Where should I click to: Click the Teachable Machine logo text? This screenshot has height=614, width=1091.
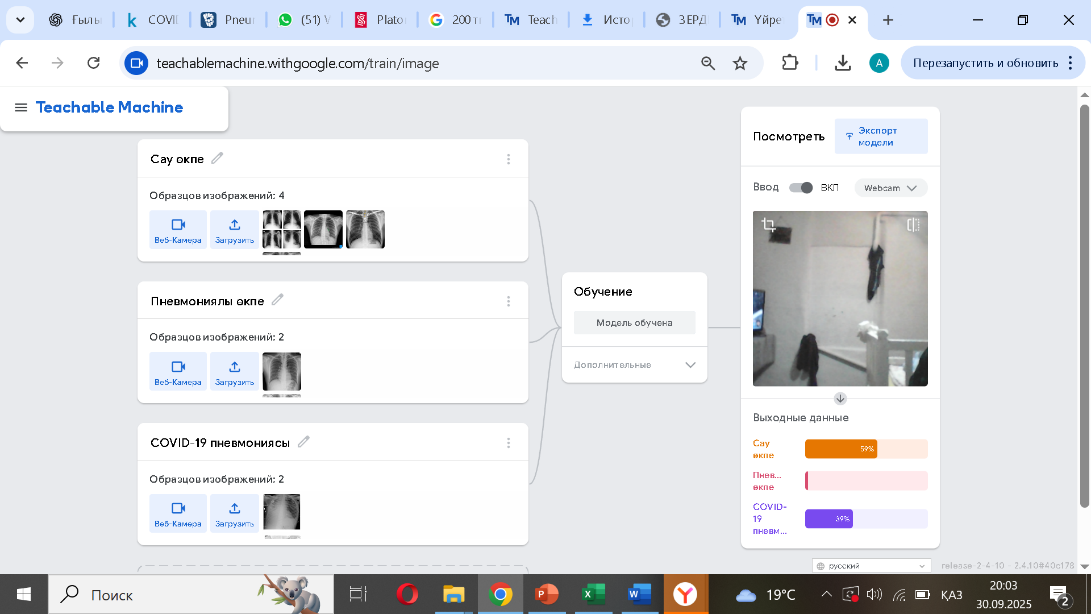point(109,107)
